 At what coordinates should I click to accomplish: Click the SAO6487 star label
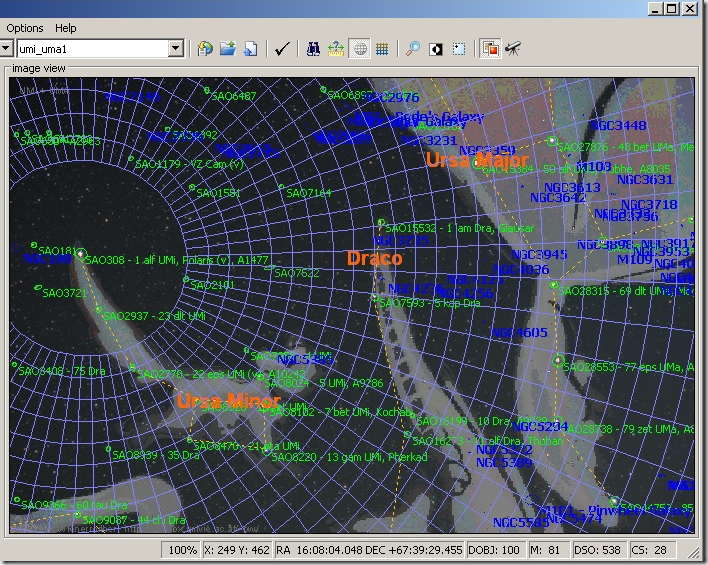[x=233, y=96]
